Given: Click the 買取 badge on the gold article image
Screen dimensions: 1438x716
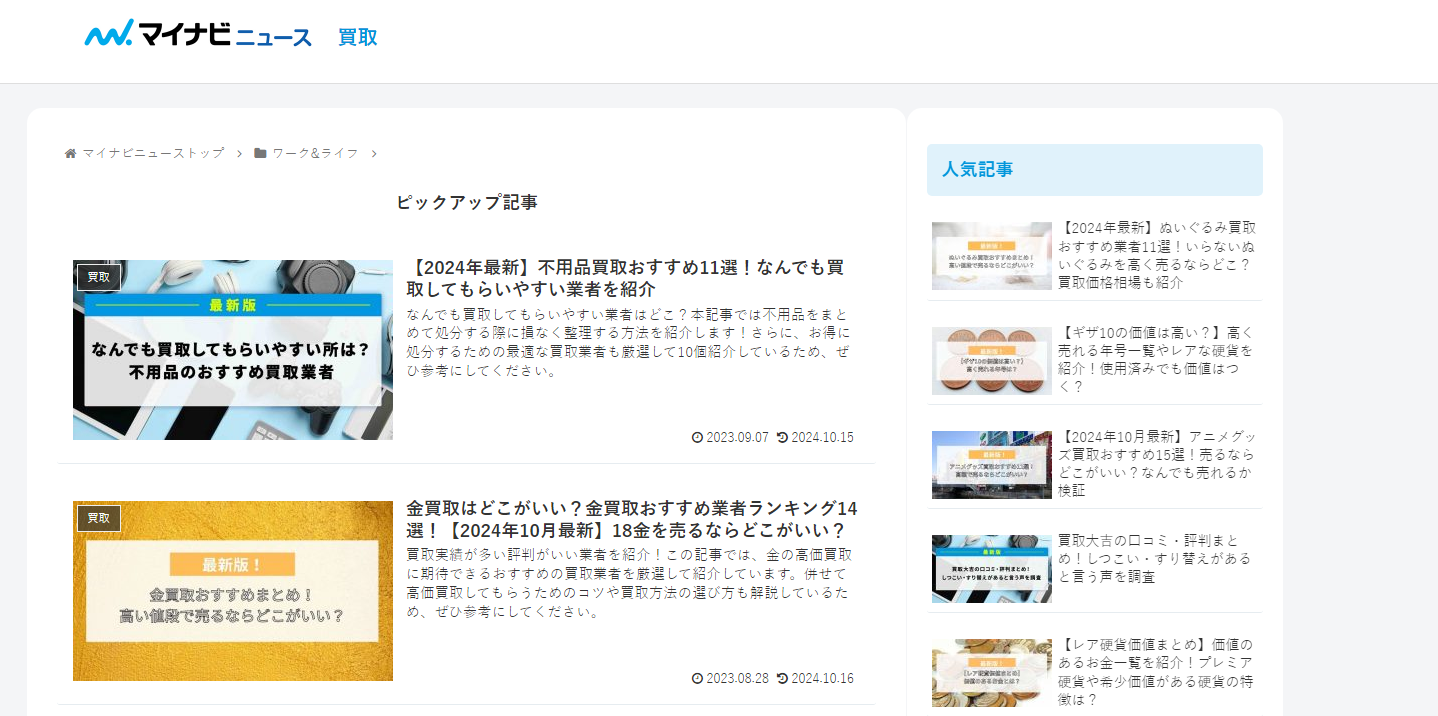Looking at the screenshot, I should click(99, 519).
